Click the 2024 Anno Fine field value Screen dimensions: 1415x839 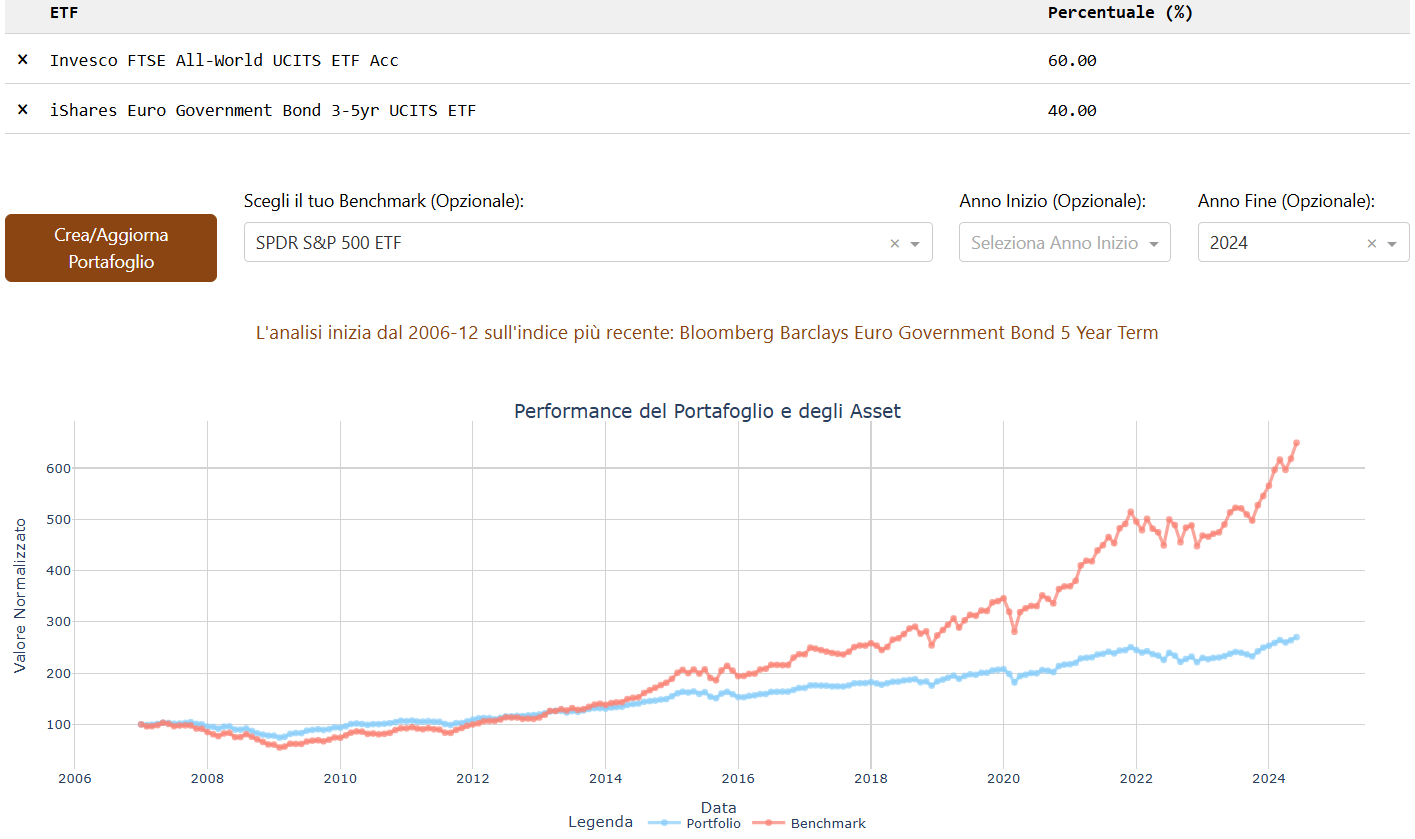click(x=1229, y=242)
